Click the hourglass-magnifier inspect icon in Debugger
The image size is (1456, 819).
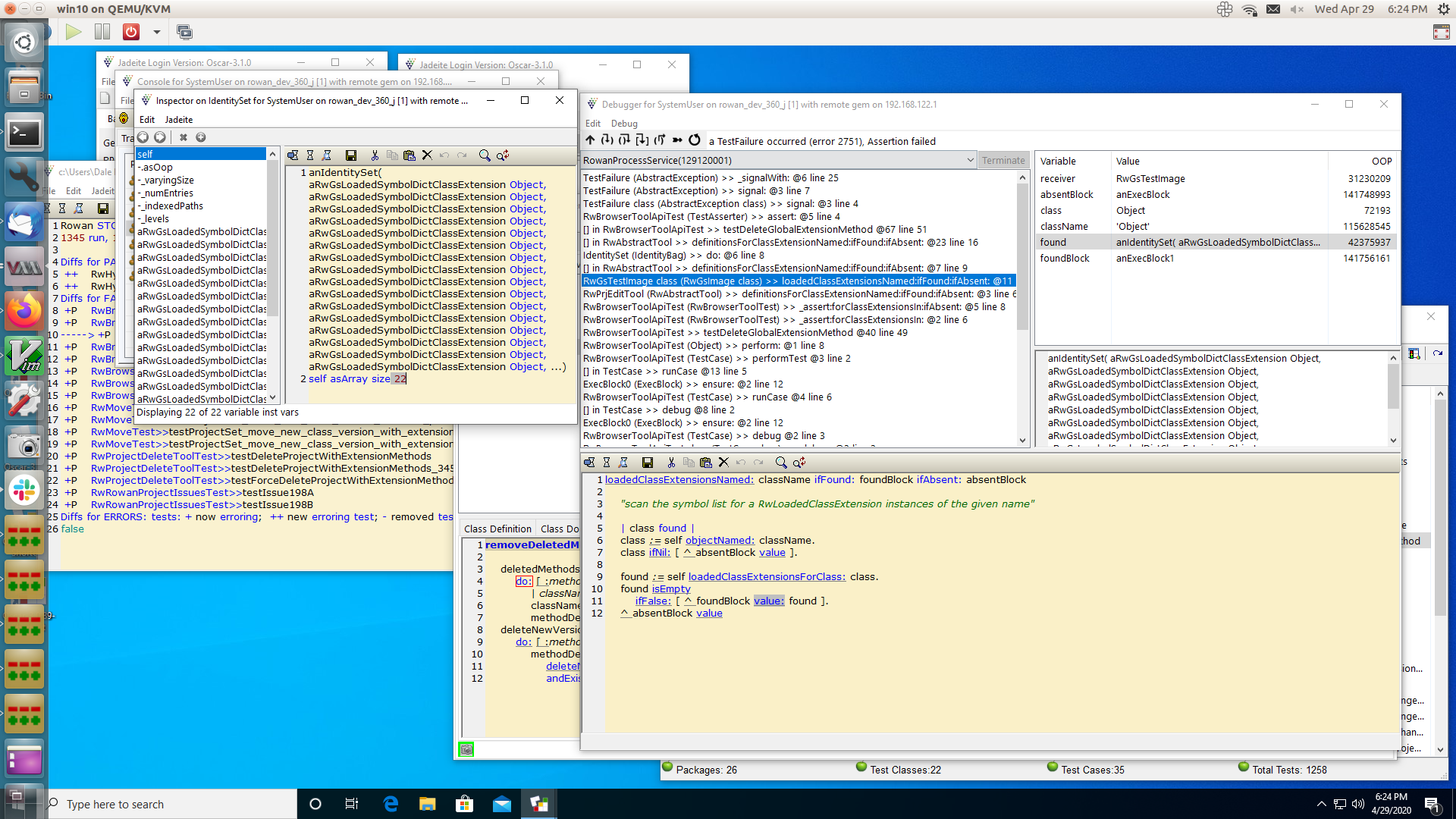tap(623, 463)
